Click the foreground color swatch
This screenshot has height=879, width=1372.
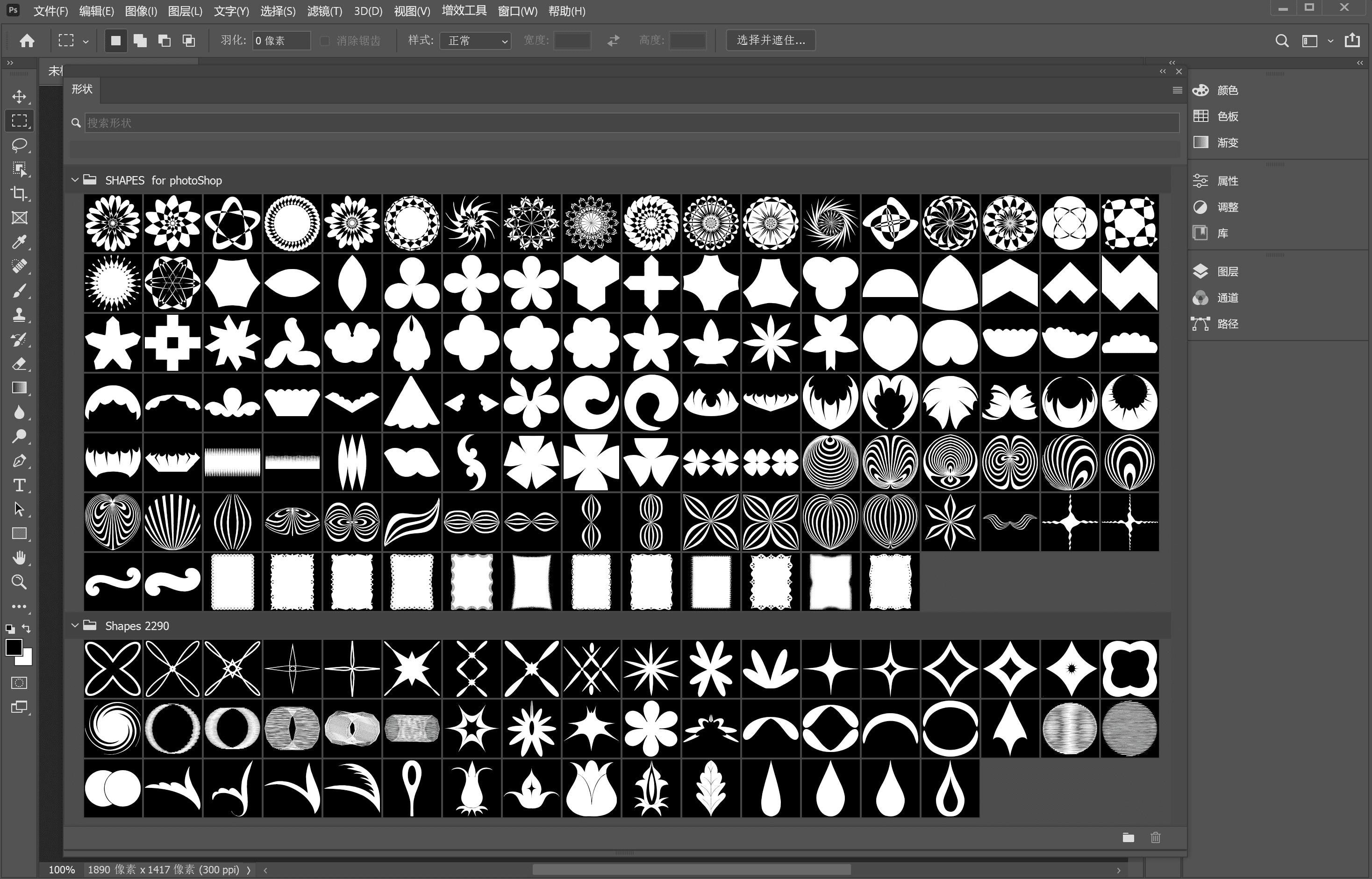click(x=14, y=647)
